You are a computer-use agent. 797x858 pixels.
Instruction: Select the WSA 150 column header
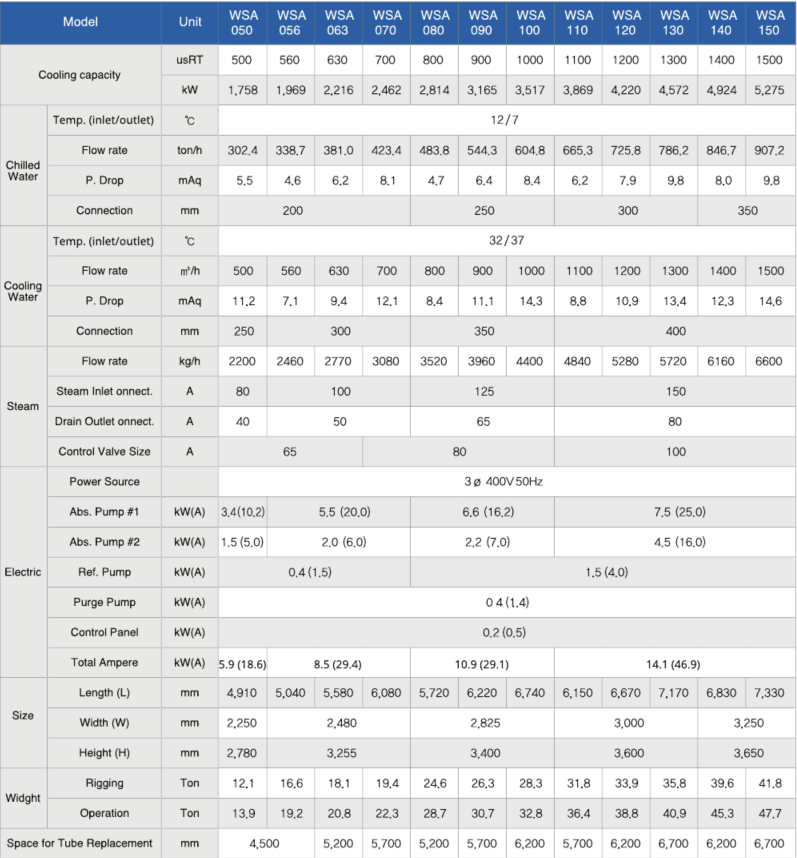pyautogui.click(x=770, y=22)
